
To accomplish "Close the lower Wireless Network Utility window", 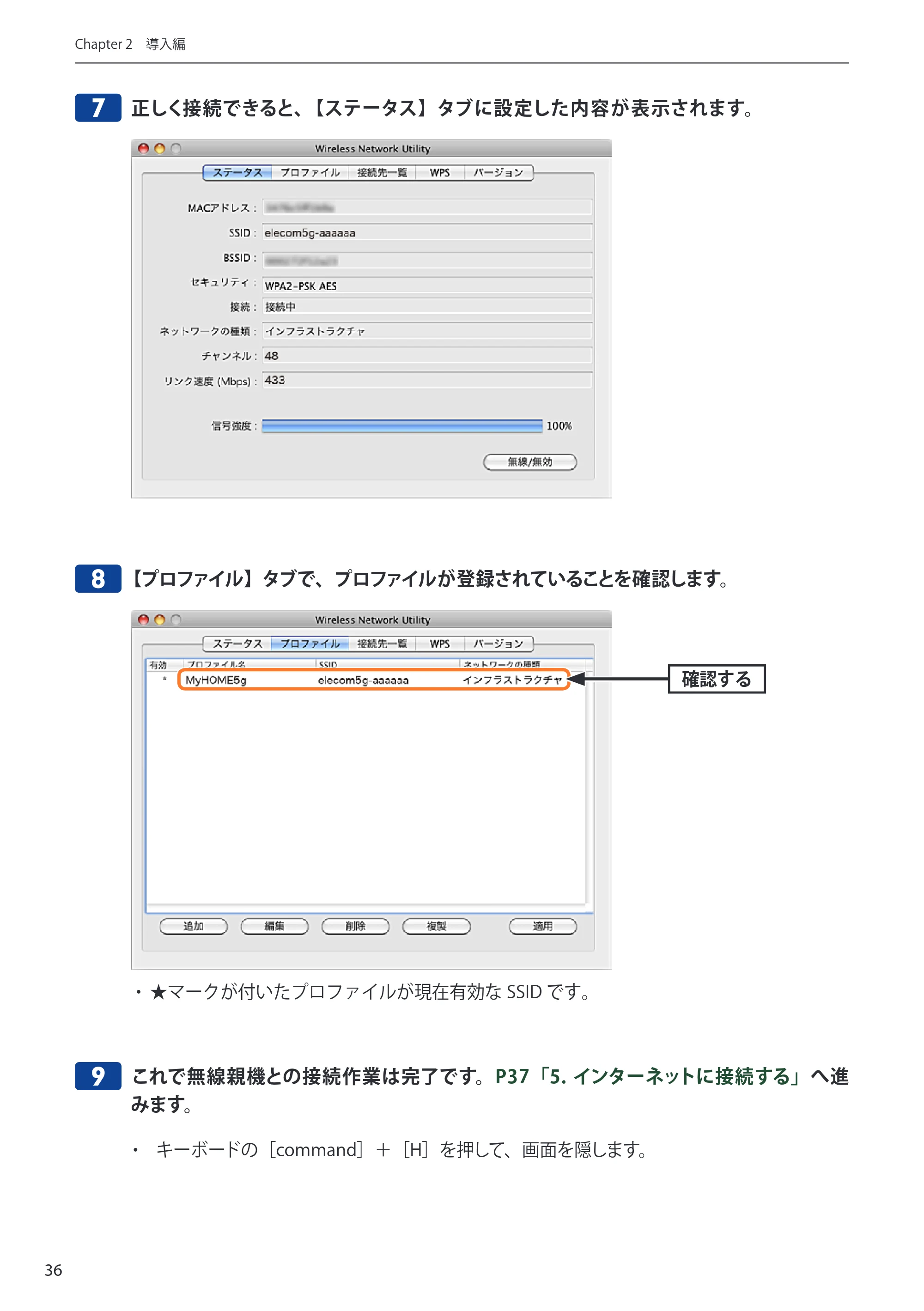I will coord(143,619).
